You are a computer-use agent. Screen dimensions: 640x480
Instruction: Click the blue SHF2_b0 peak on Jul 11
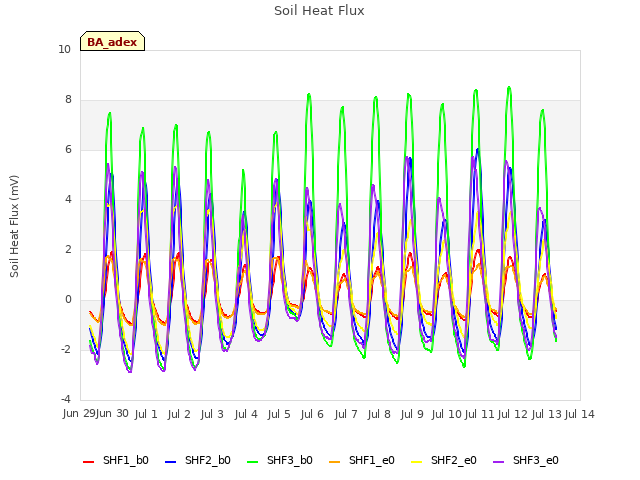point(477,149)
